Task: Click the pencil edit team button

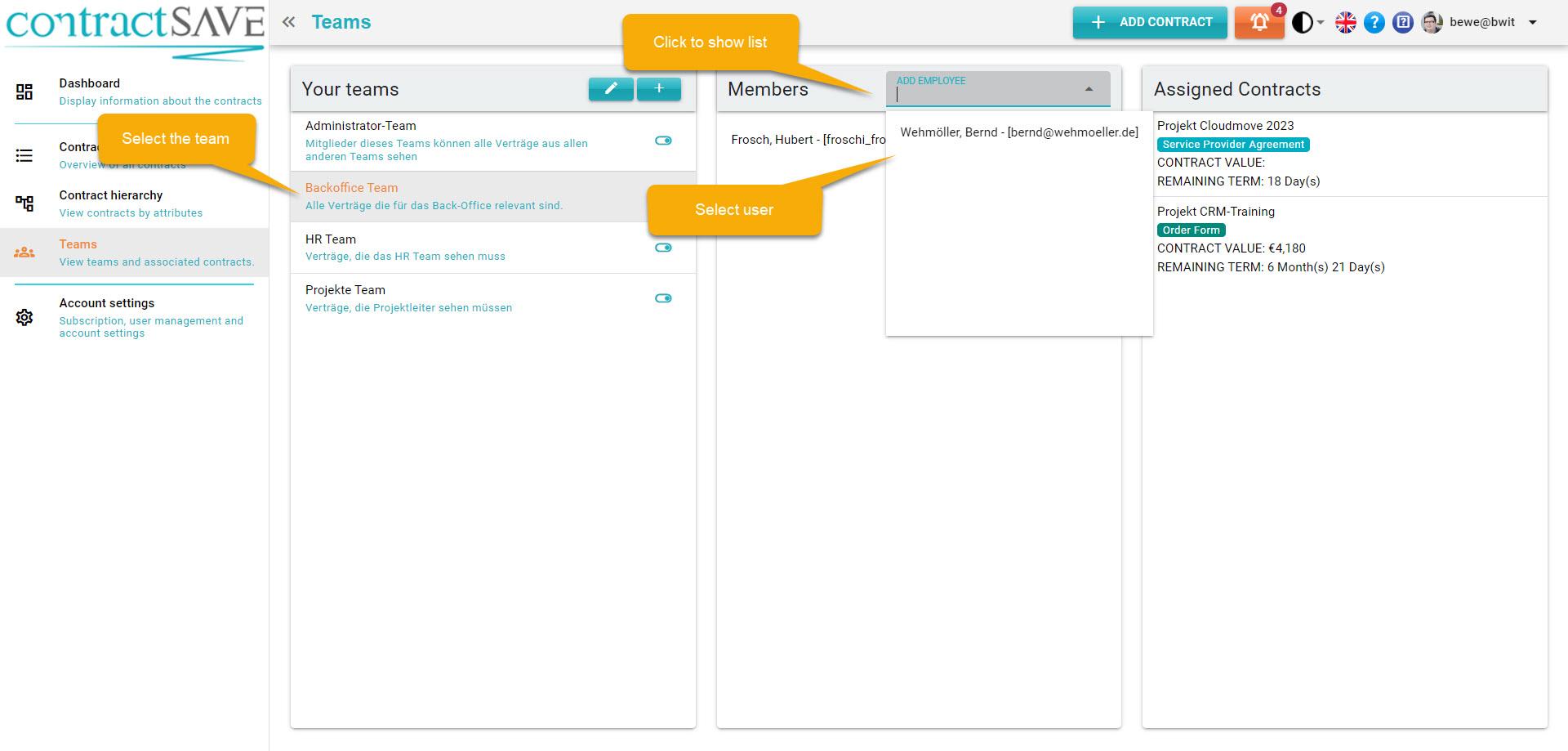Action: click(x=610, y=88)
